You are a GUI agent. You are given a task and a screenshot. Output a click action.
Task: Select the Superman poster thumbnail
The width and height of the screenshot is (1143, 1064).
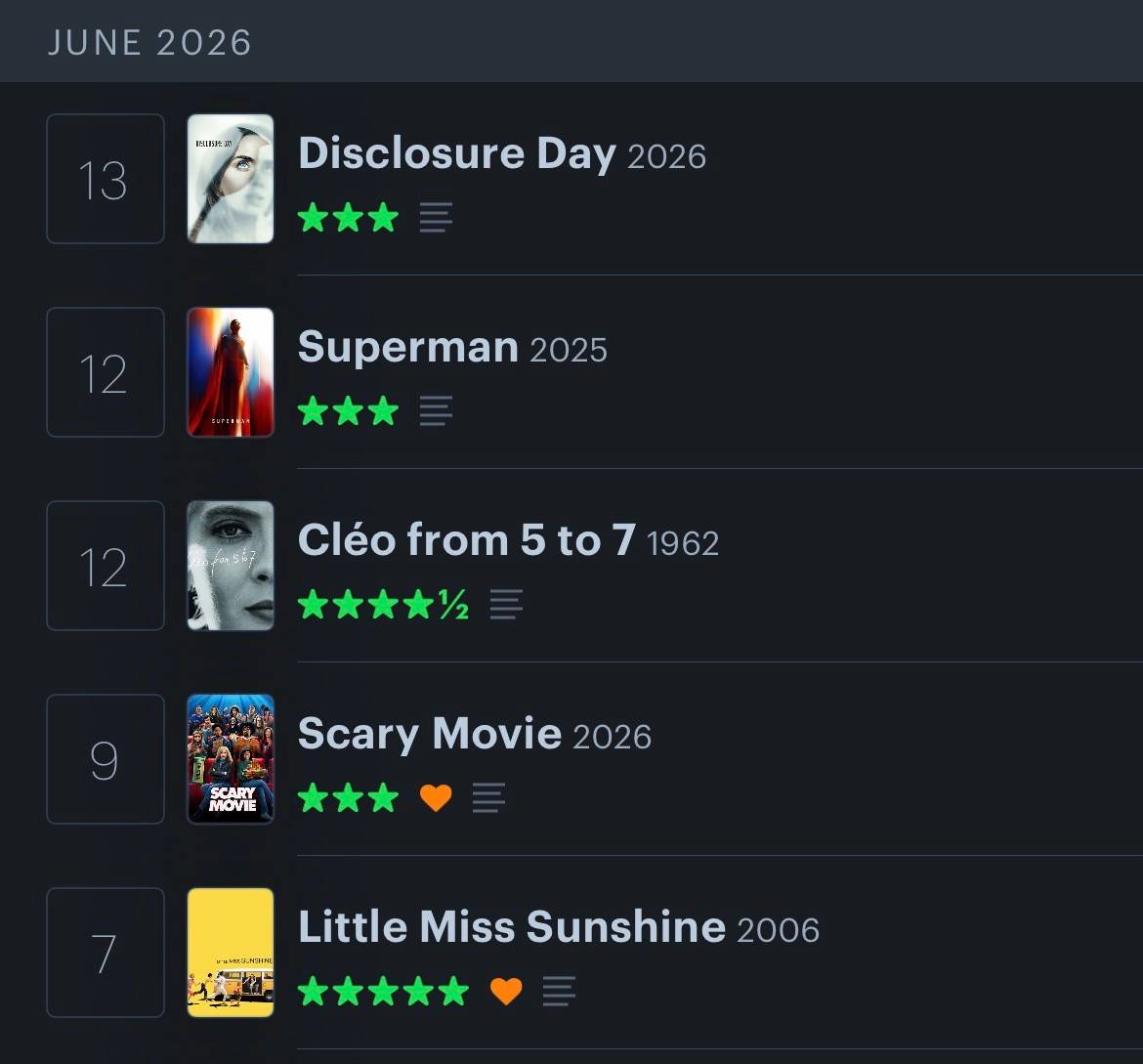[x=231, y=372]
